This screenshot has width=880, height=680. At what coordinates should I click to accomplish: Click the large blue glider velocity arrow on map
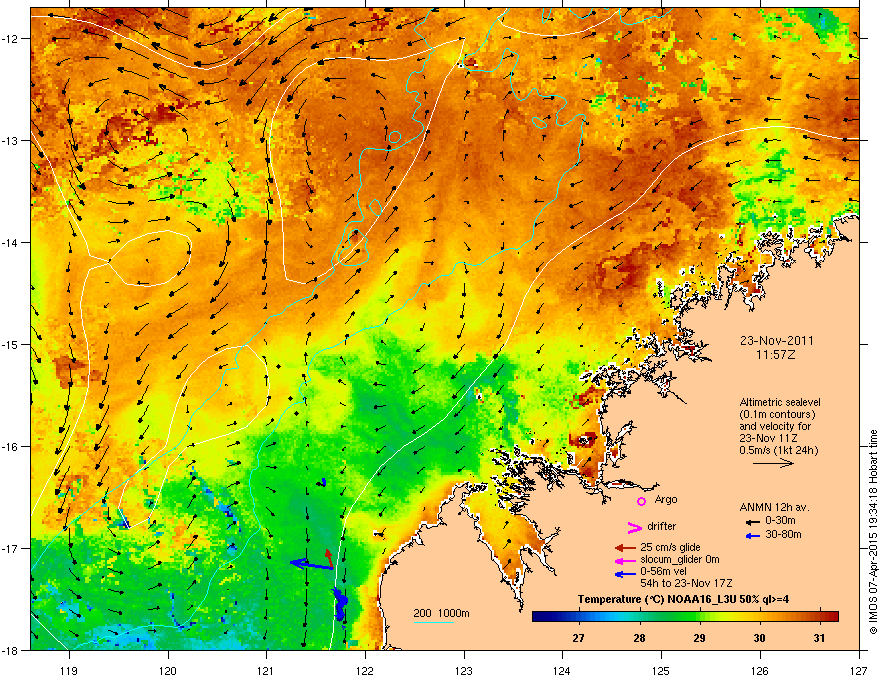311,564
